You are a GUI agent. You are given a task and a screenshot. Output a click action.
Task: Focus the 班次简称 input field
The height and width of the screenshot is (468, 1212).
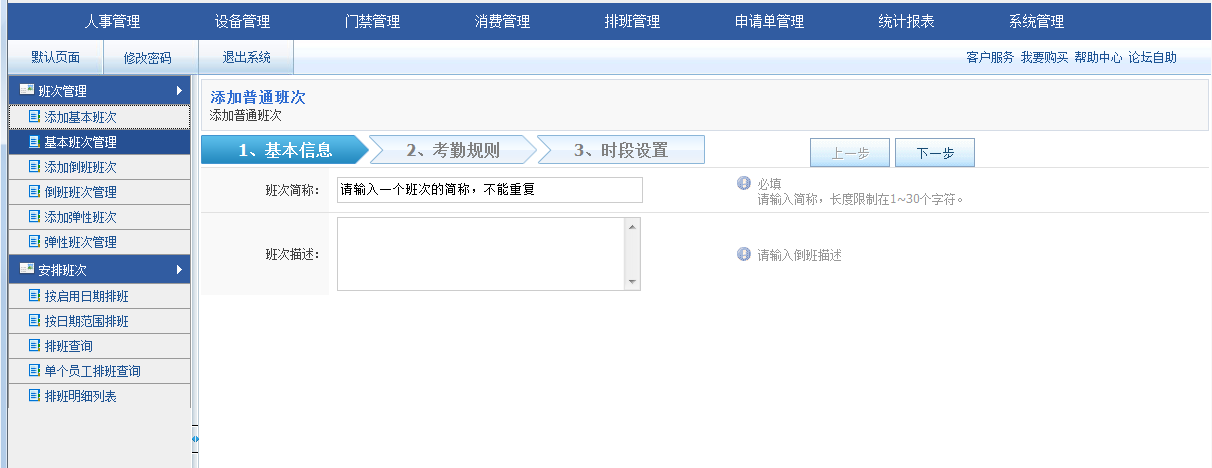click(x=489, y=190)
